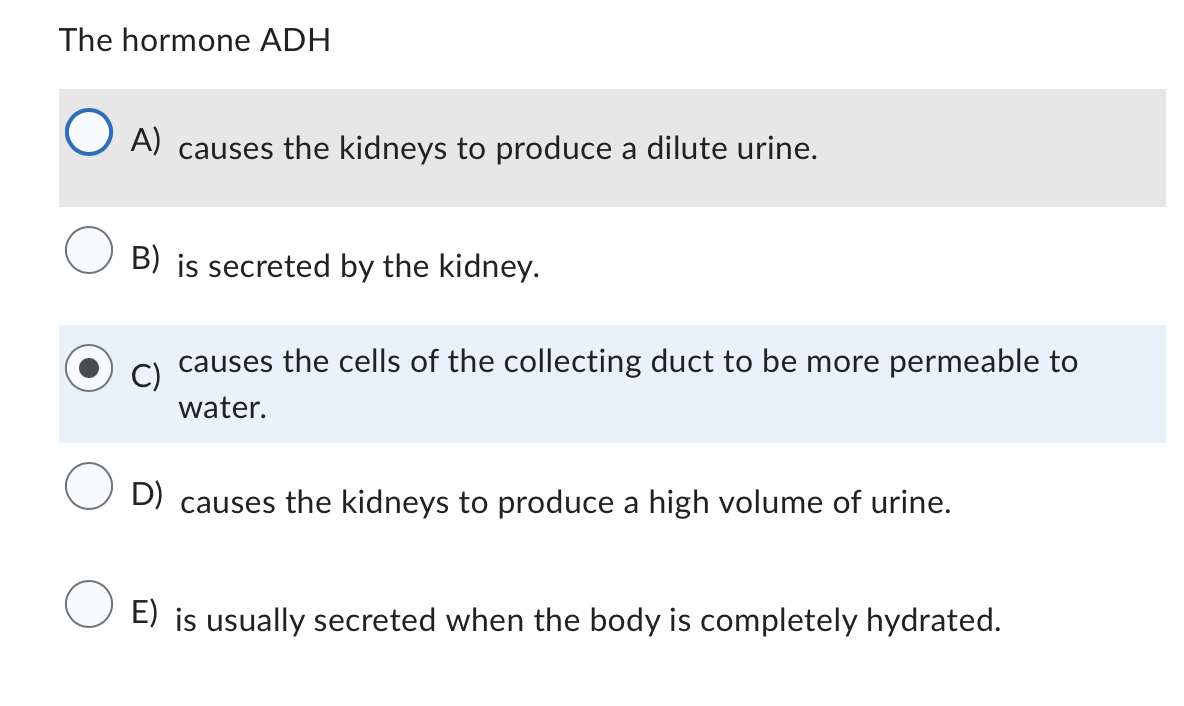This screenshot has height=706, width=1184.
Task: Click the question text 'The hormone ADH'
Action: tap(195, 41)
